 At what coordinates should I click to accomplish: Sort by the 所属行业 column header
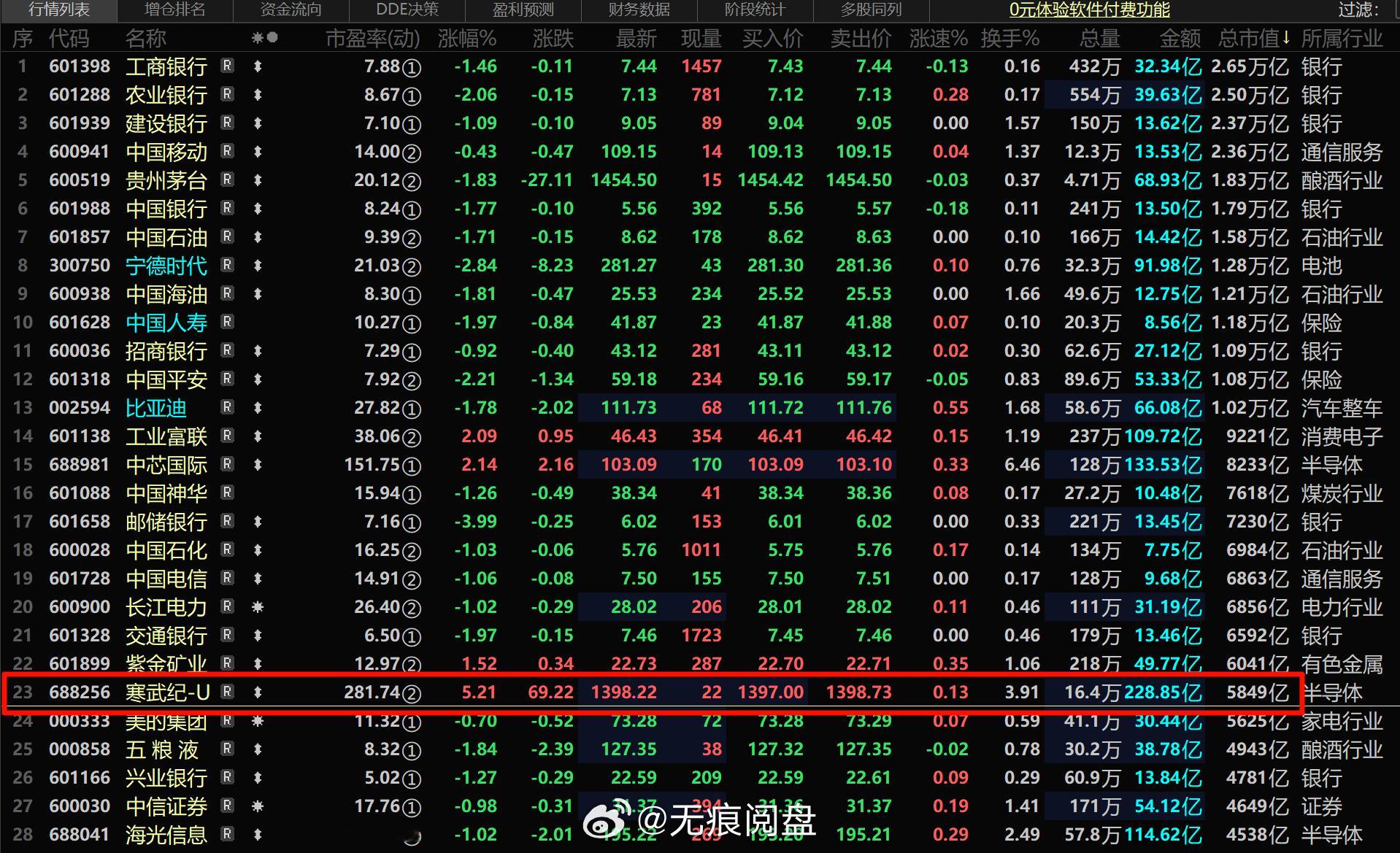point(1342,38)
